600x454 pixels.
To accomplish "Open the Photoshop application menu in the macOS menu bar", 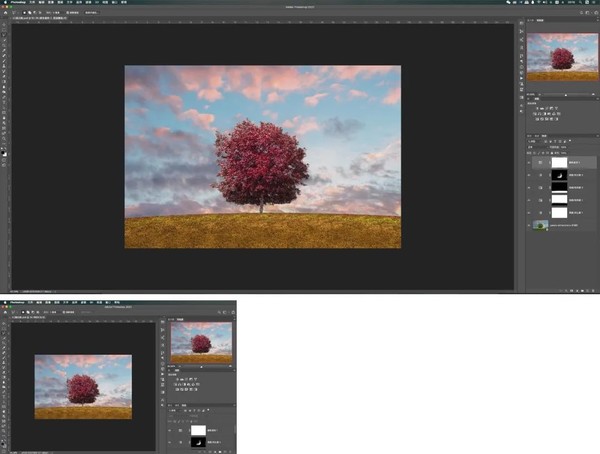I will coord(16,3).
